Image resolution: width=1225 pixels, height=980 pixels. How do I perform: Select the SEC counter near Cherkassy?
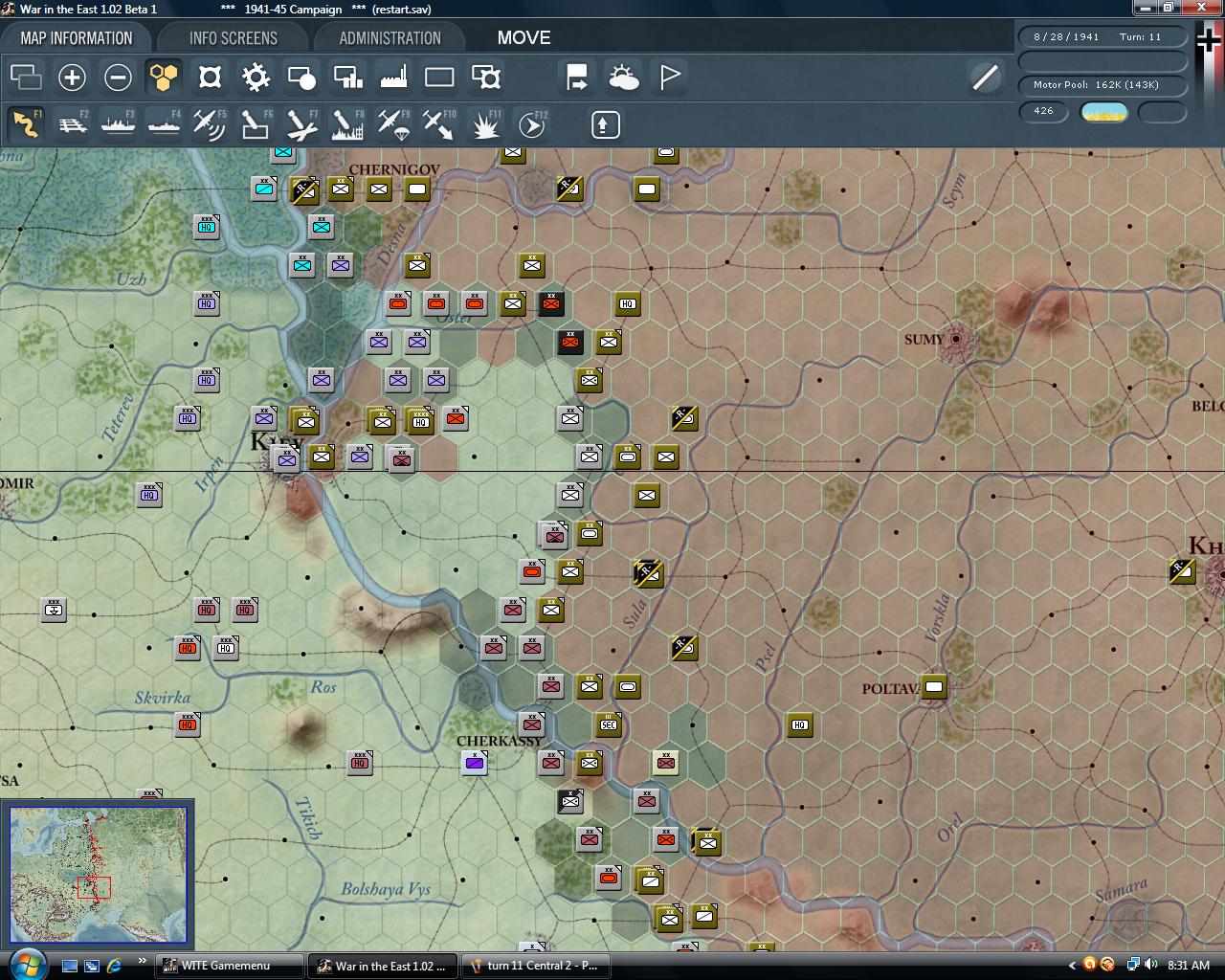[609, 724]
